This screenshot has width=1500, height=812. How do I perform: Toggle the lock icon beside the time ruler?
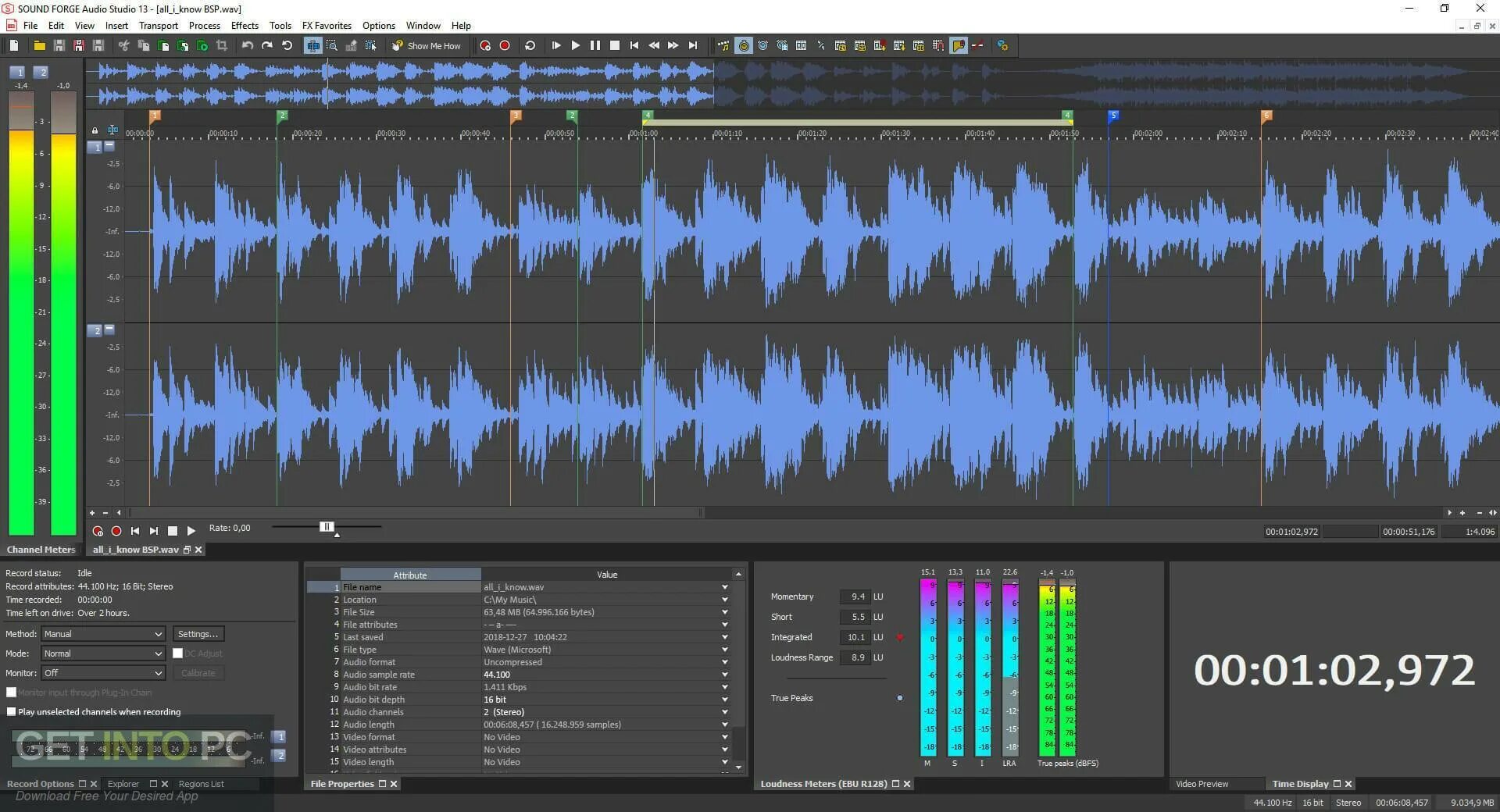pos(95,130)
